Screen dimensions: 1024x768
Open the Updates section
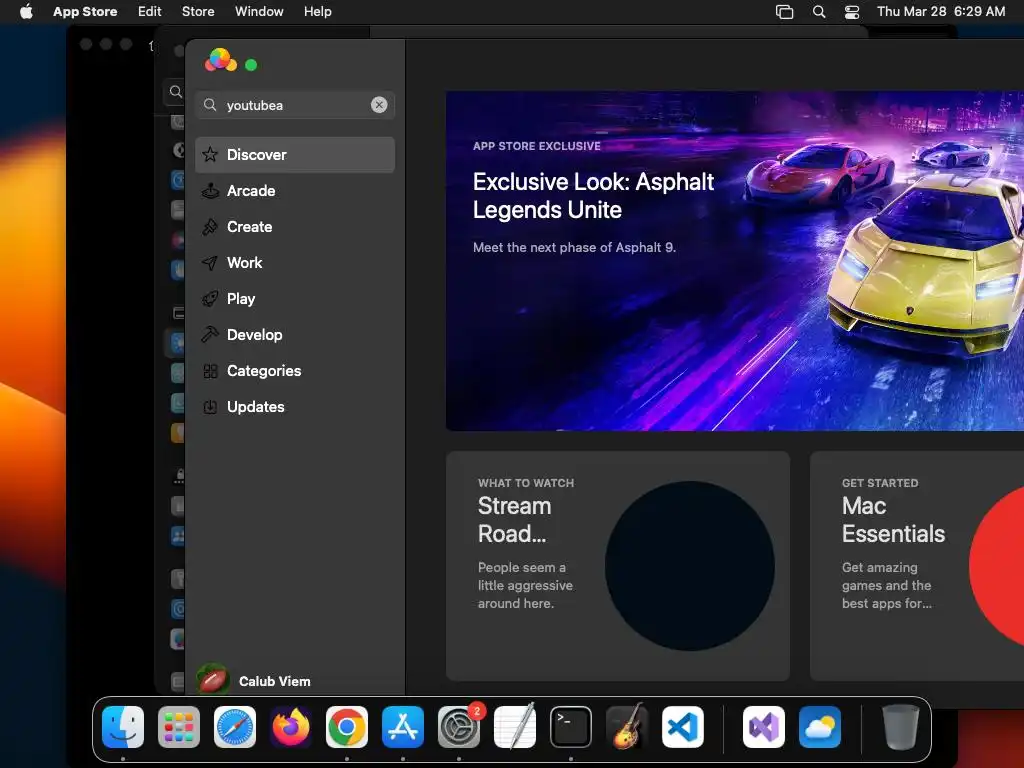pyautogui.click(x=295, y=406)
